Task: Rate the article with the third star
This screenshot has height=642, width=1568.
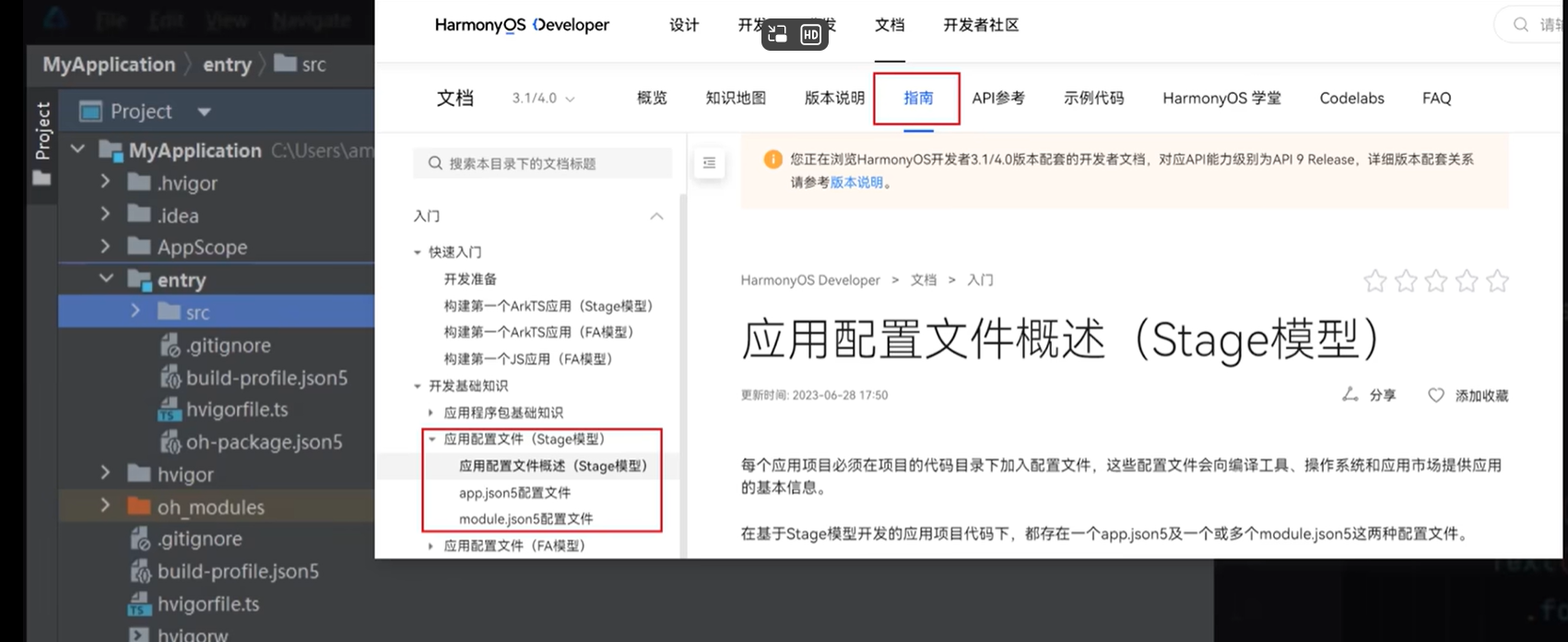Action: (1435, 281)
